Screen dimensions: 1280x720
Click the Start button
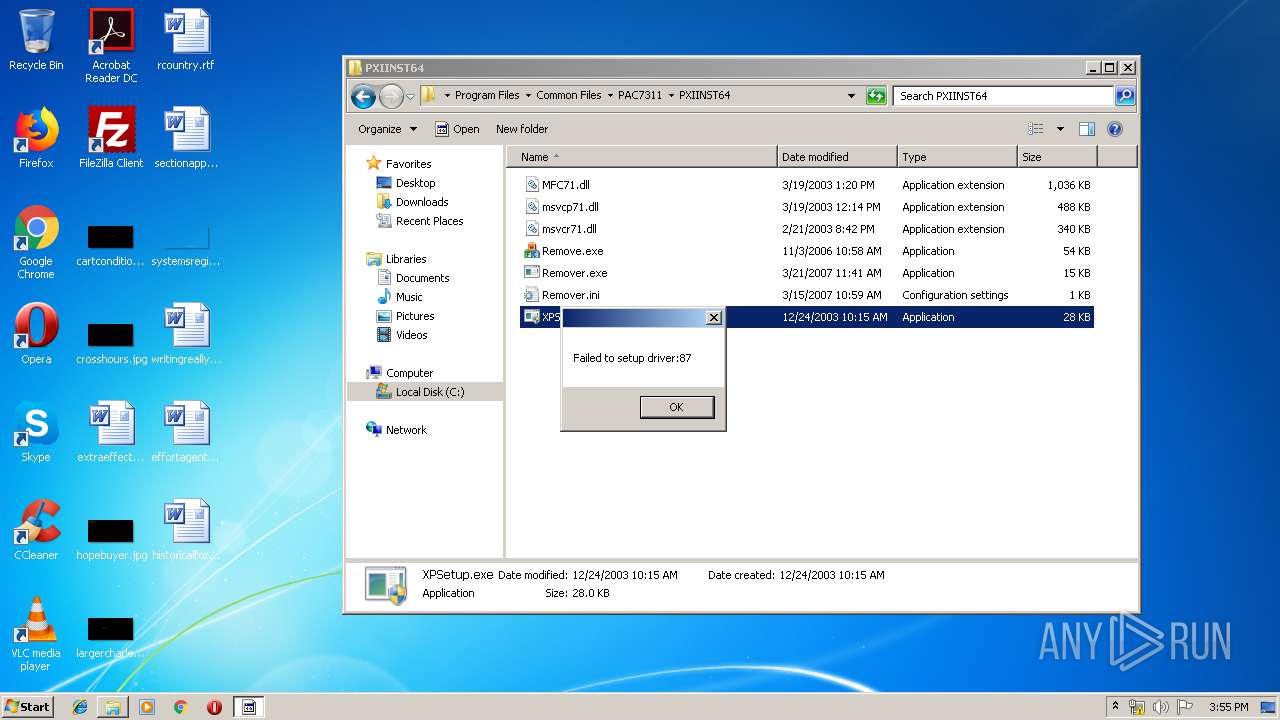pyautogui.click(x=27, y=706)
